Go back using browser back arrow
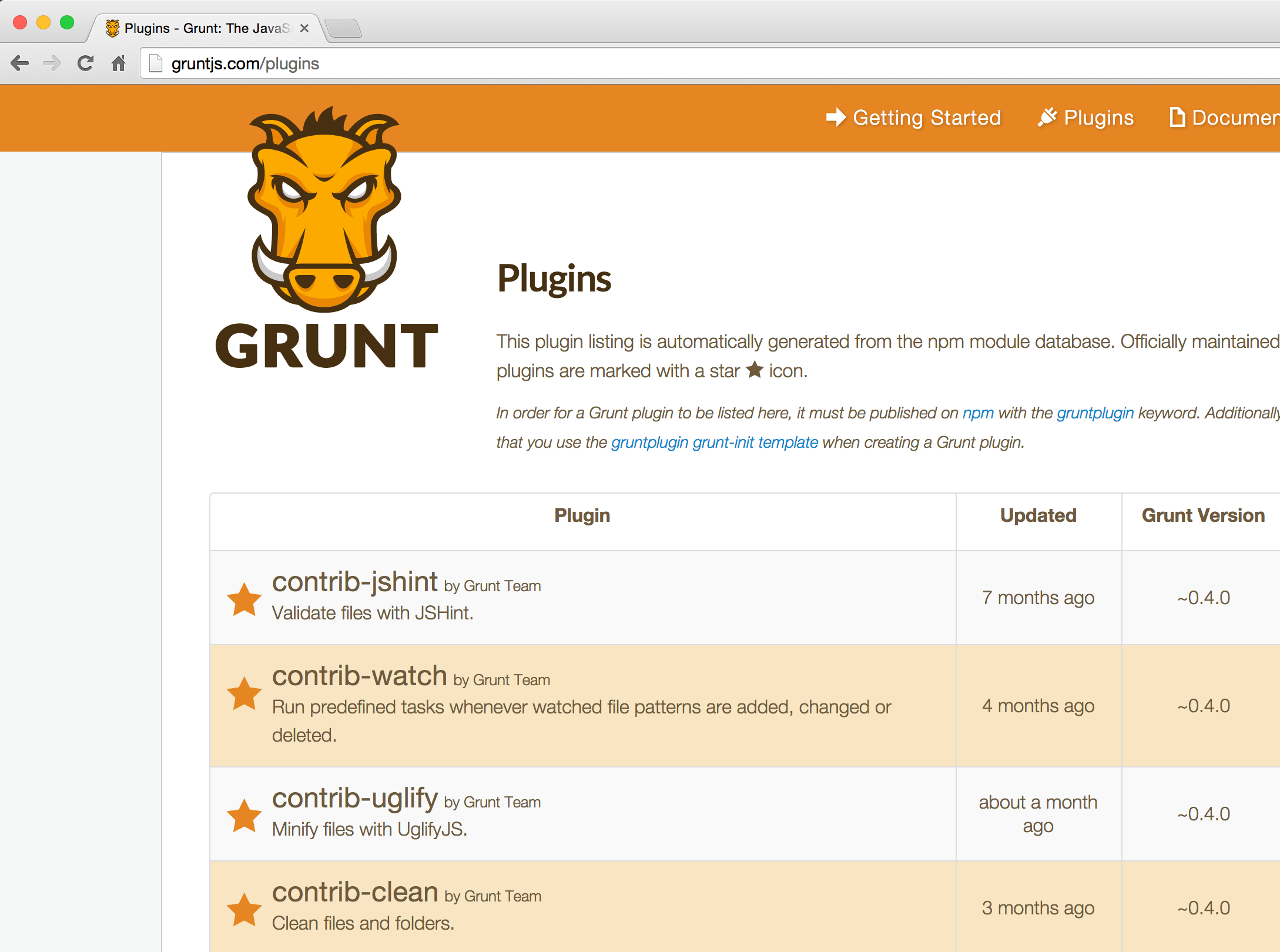 pos(19,63)
